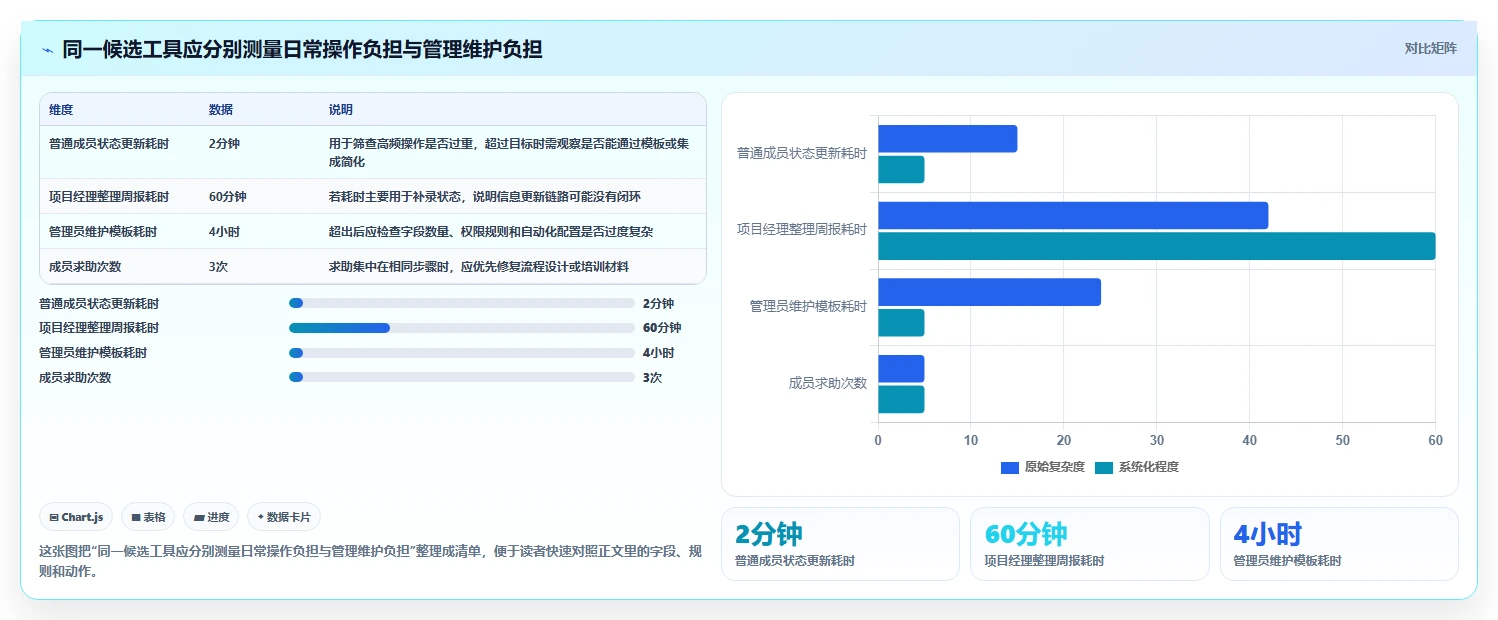Click the 数据 column header
Screen dimensions: 1498x620
coord(221,110)
